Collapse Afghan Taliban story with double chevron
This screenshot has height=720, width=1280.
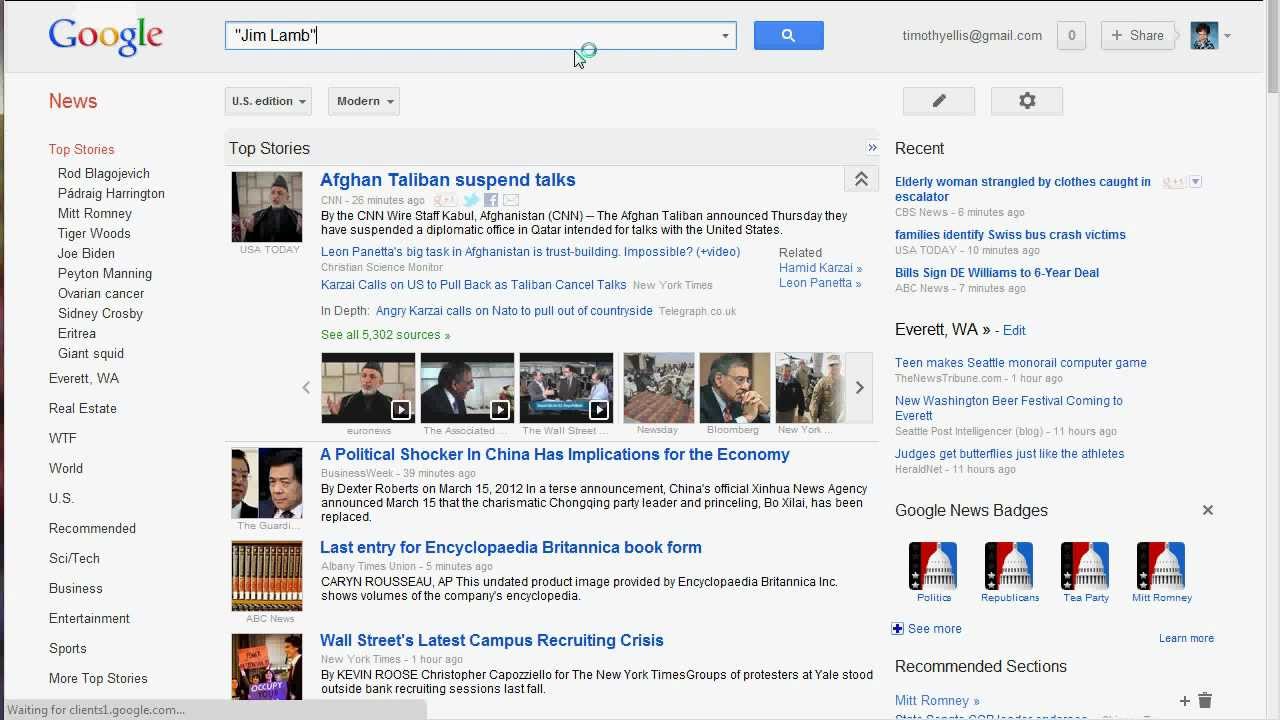861,180
